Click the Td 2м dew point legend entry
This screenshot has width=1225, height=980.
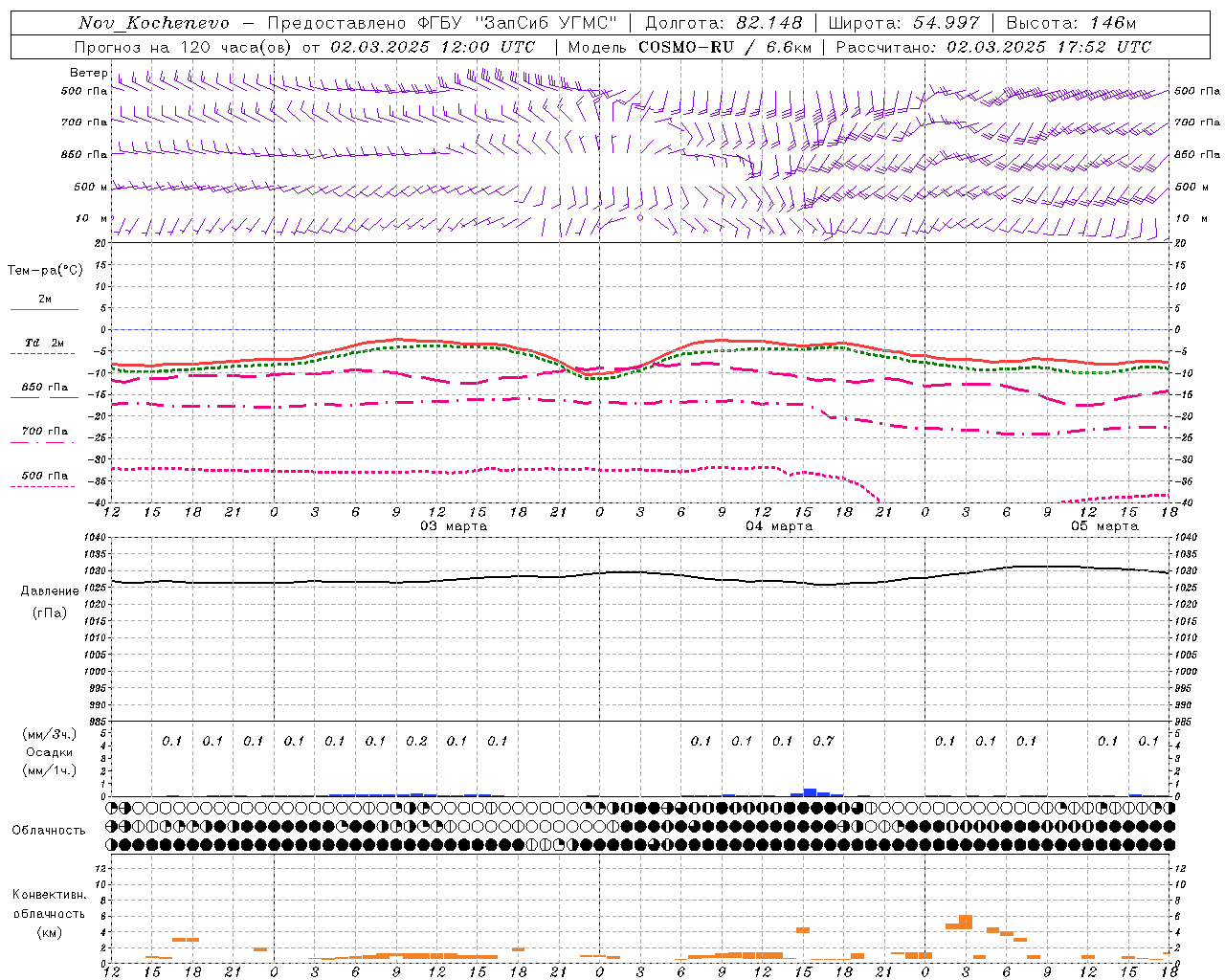point(45,343)
